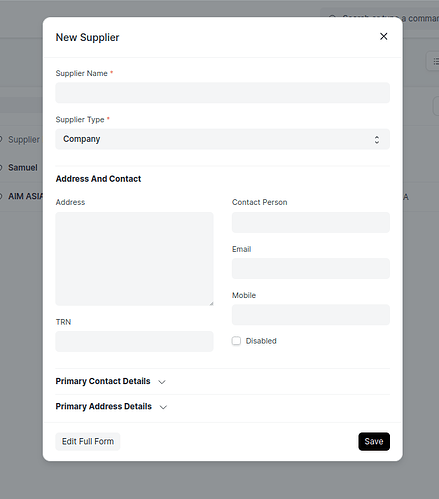
Task: Select the Mobile input field
Action: coord(311,315)
